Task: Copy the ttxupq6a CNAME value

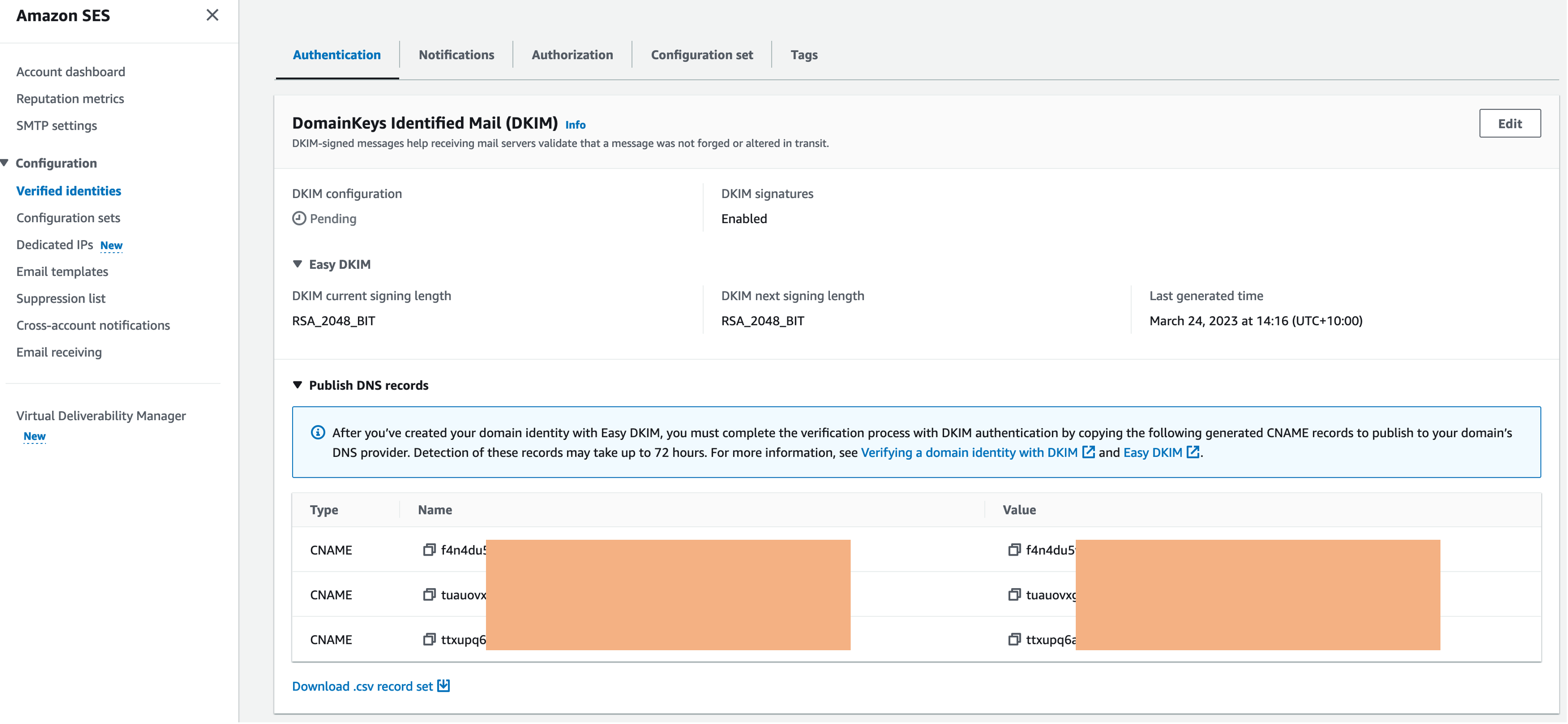Action: pyautogui.click(x=1014, y=640)
